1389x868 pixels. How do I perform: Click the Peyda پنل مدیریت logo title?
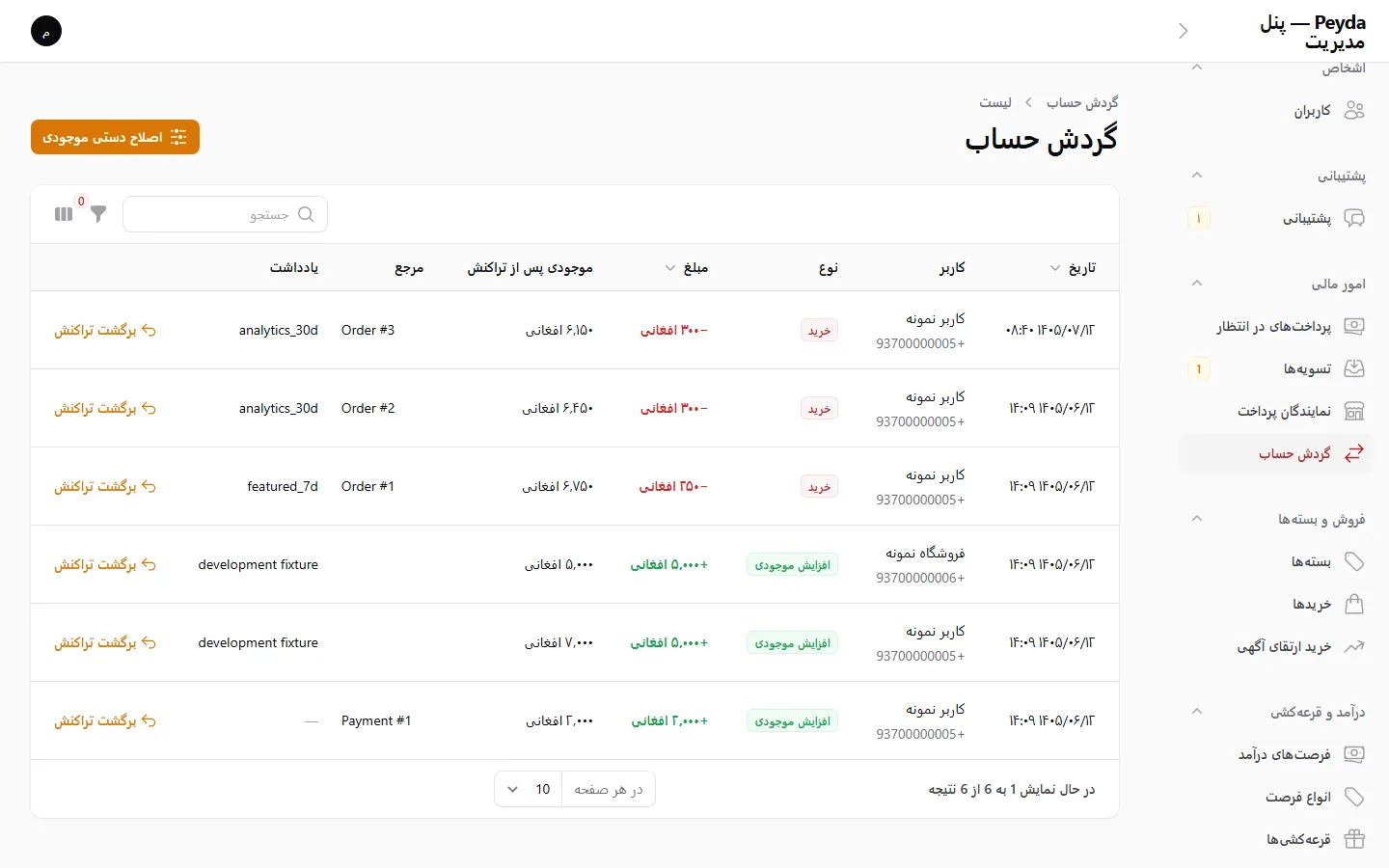(x=1312, y=32)
